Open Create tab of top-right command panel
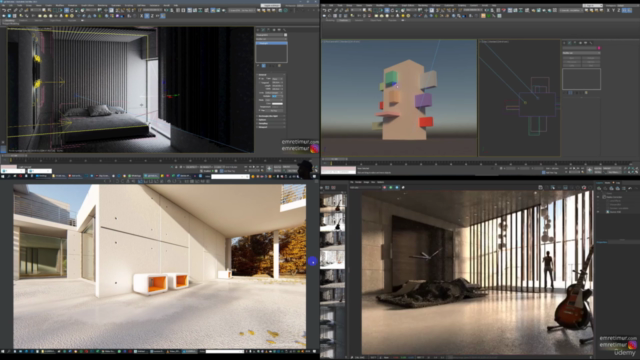 point(564,43)
